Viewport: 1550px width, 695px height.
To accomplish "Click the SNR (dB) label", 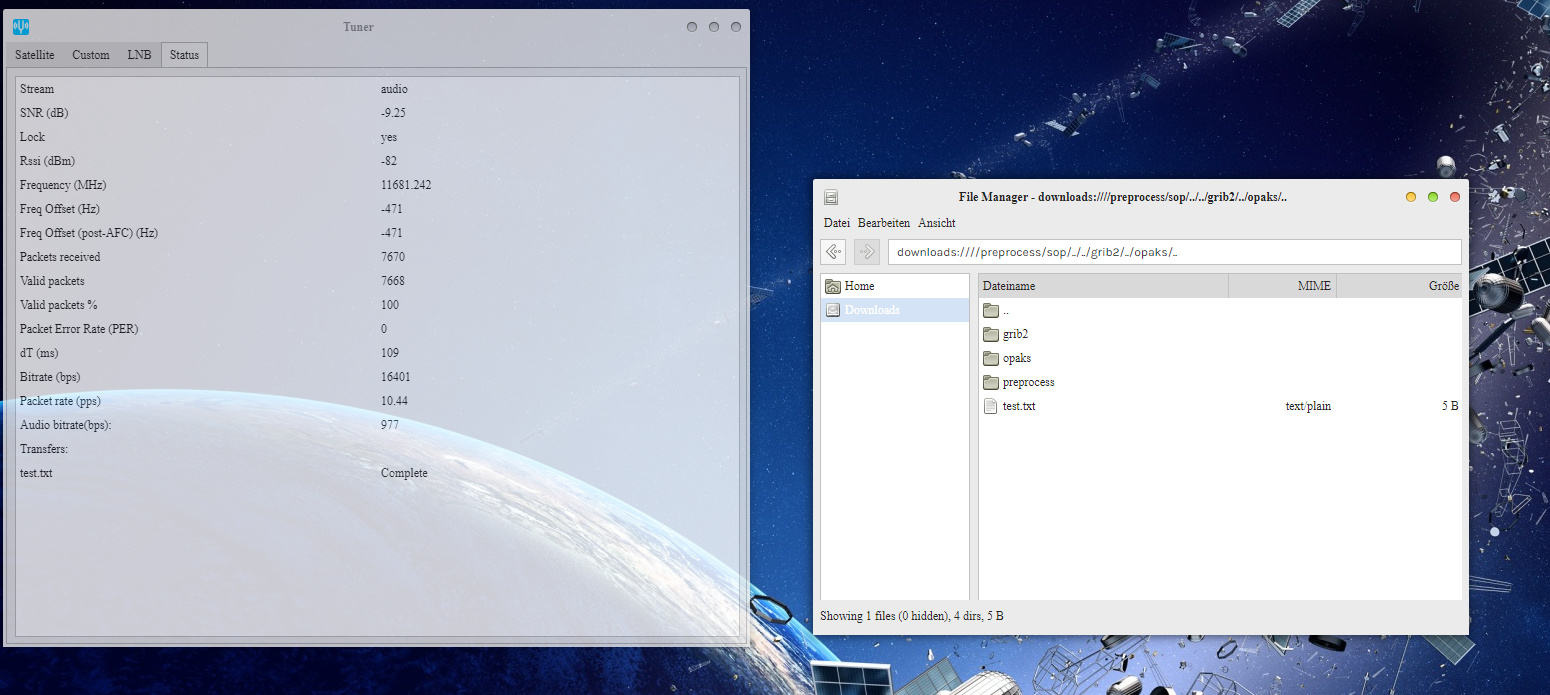I will tap(44, 113).
